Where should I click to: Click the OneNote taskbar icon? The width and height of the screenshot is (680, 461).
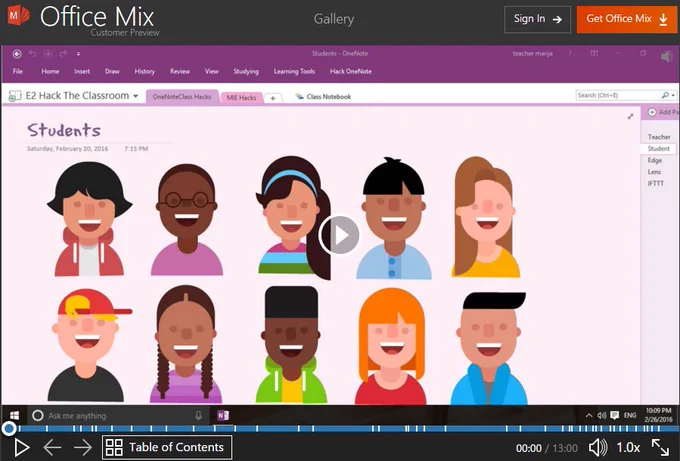pyautogui.click(x=223, y=415)
